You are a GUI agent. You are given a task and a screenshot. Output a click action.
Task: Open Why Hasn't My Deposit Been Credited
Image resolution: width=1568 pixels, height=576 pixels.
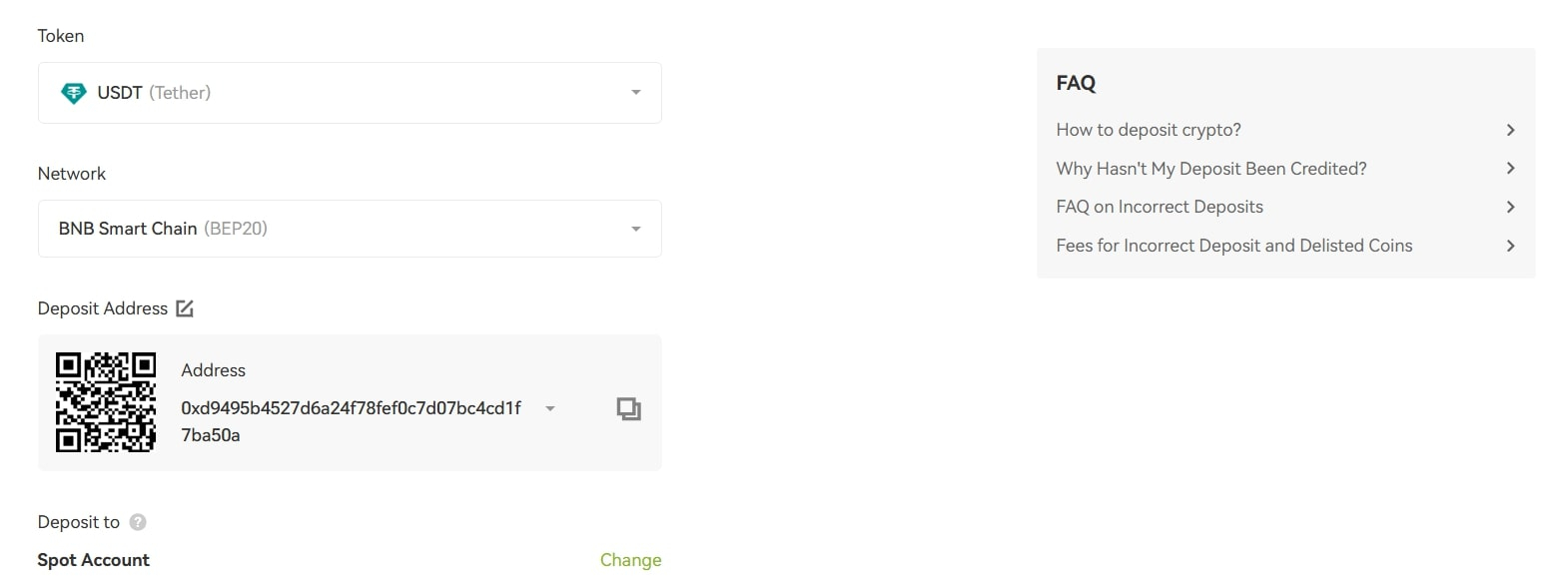[x=1210, y=169]
